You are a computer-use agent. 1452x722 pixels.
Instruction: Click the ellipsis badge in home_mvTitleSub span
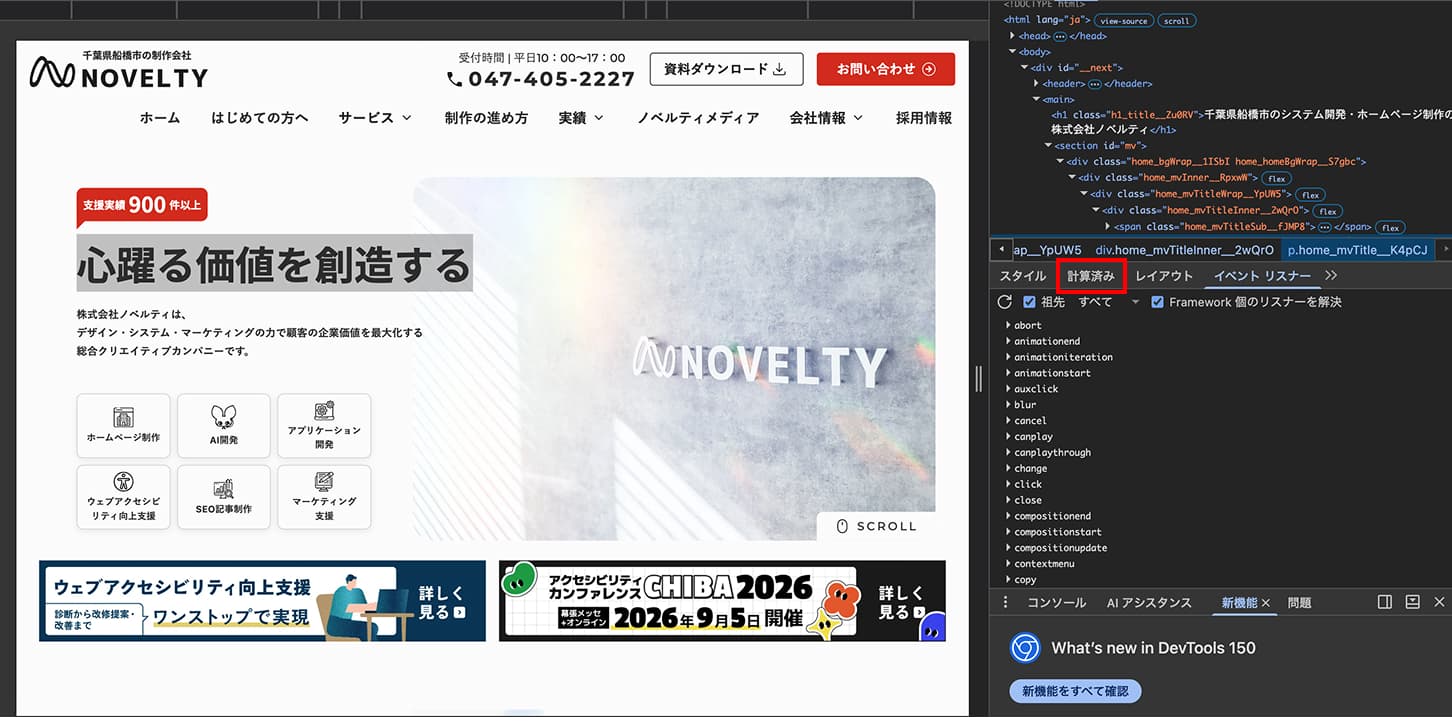click(1324, 227)
